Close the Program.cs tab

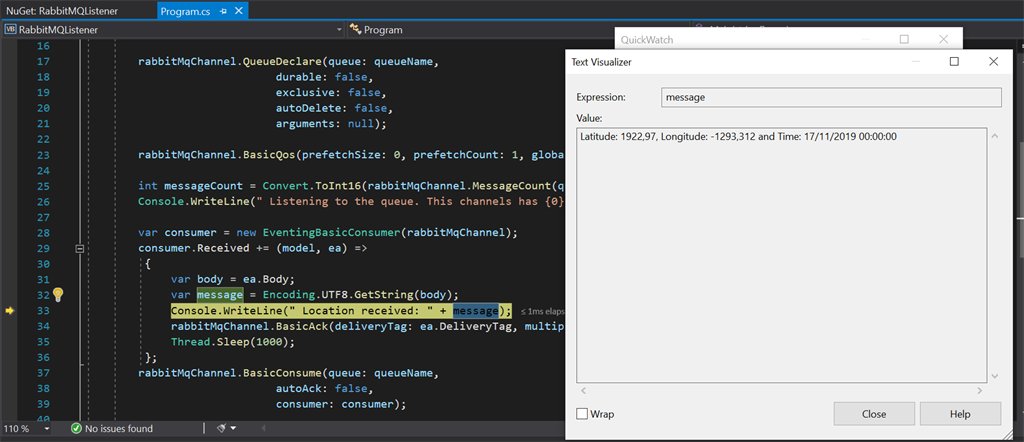[x=241, y=9]
